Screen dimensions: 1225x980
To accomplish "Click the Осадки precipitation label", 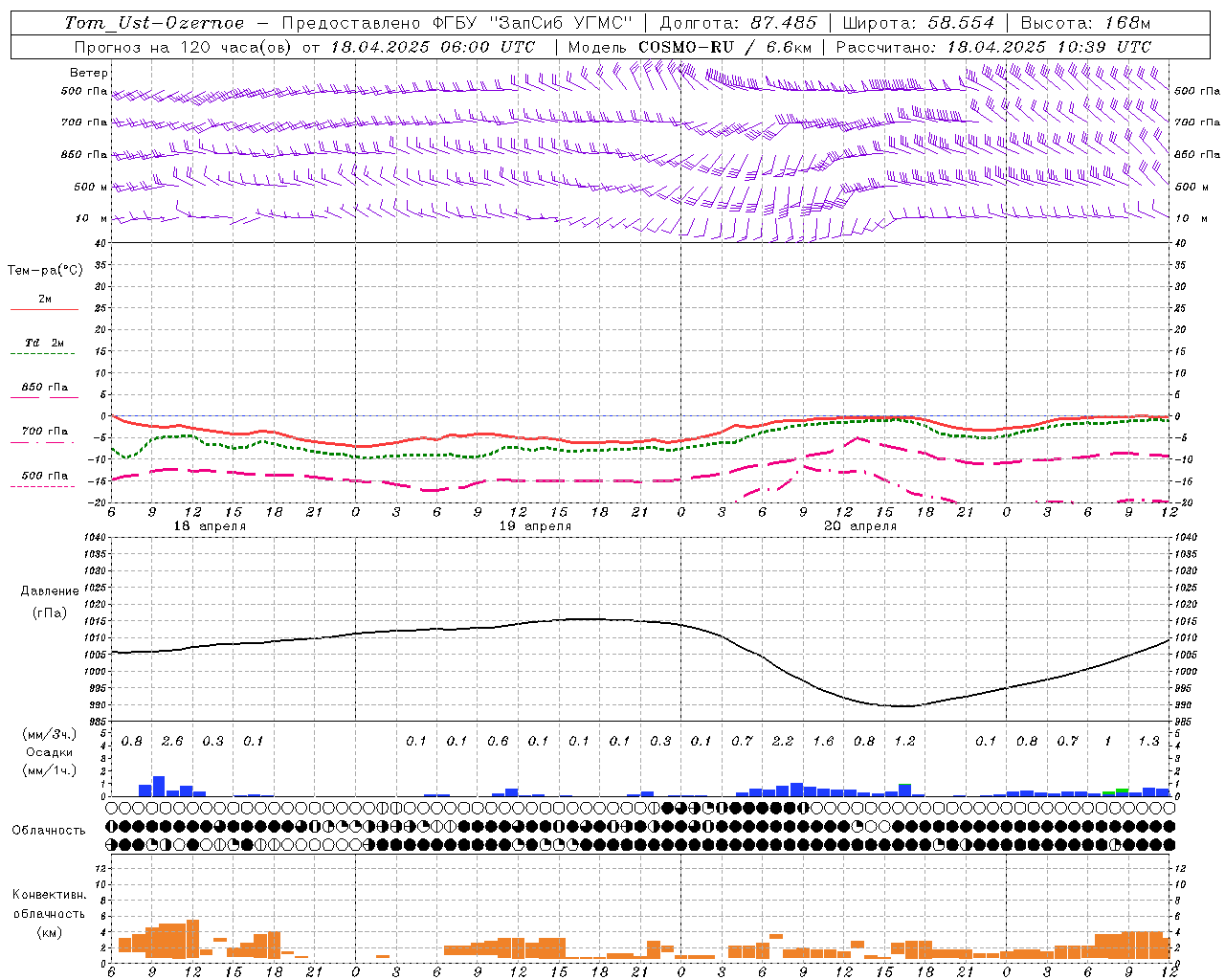I will point(50,752).
